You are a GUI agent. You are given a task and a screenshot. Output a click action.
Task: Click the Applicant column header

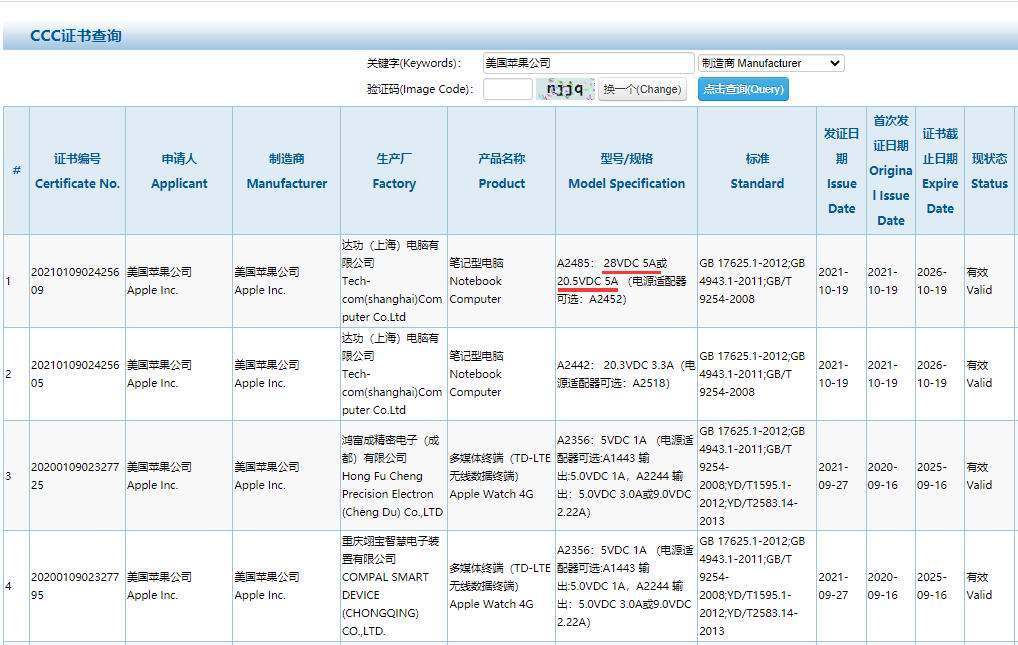[x=179, y=171]
